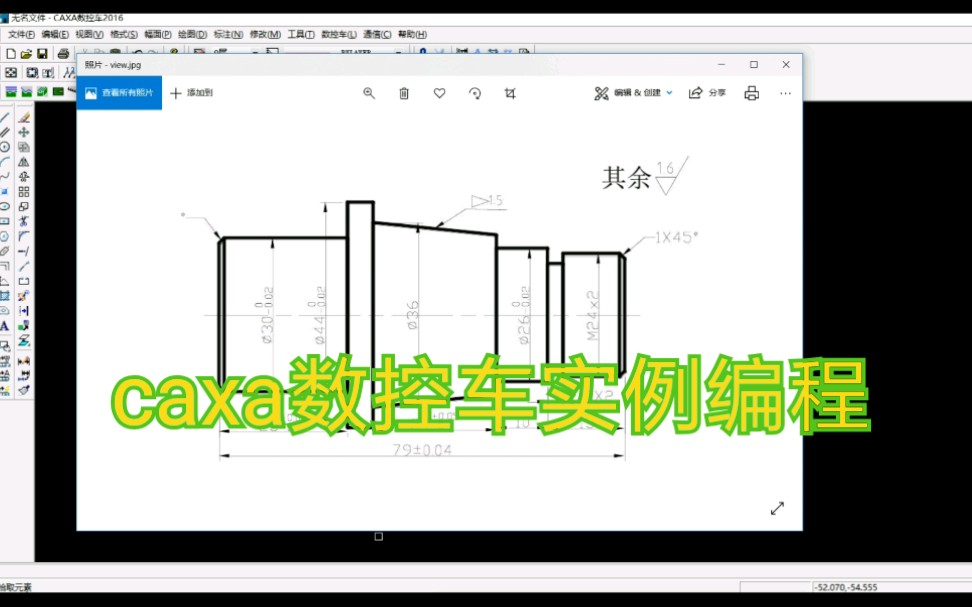Click 分享 share button in Photos
This screenshot has width=972, height=607.
click(x=707, y=93)
